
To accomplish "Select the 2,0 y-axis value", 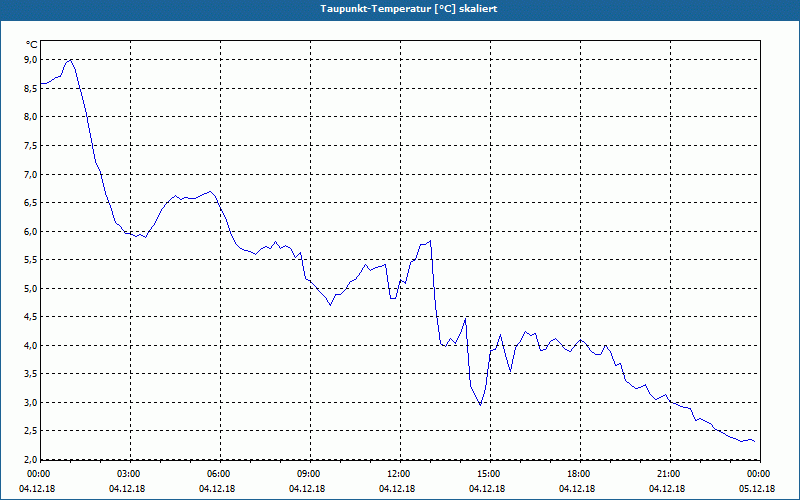I will (x=31, y=460).
